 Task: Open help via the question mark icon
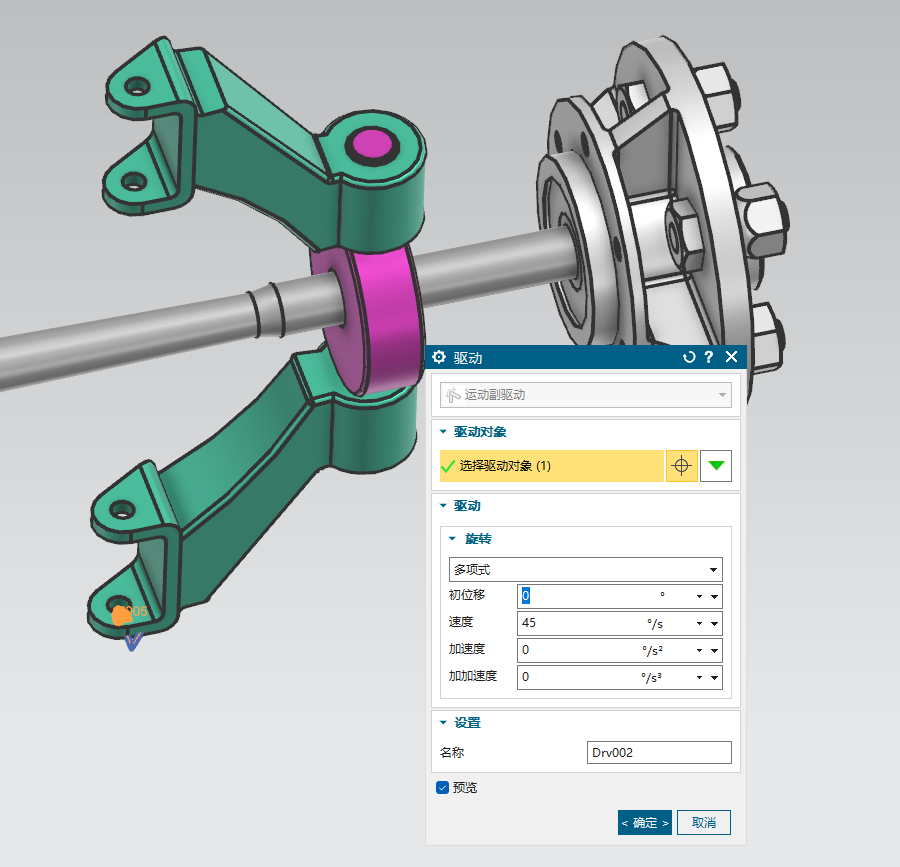coord(709,357)
